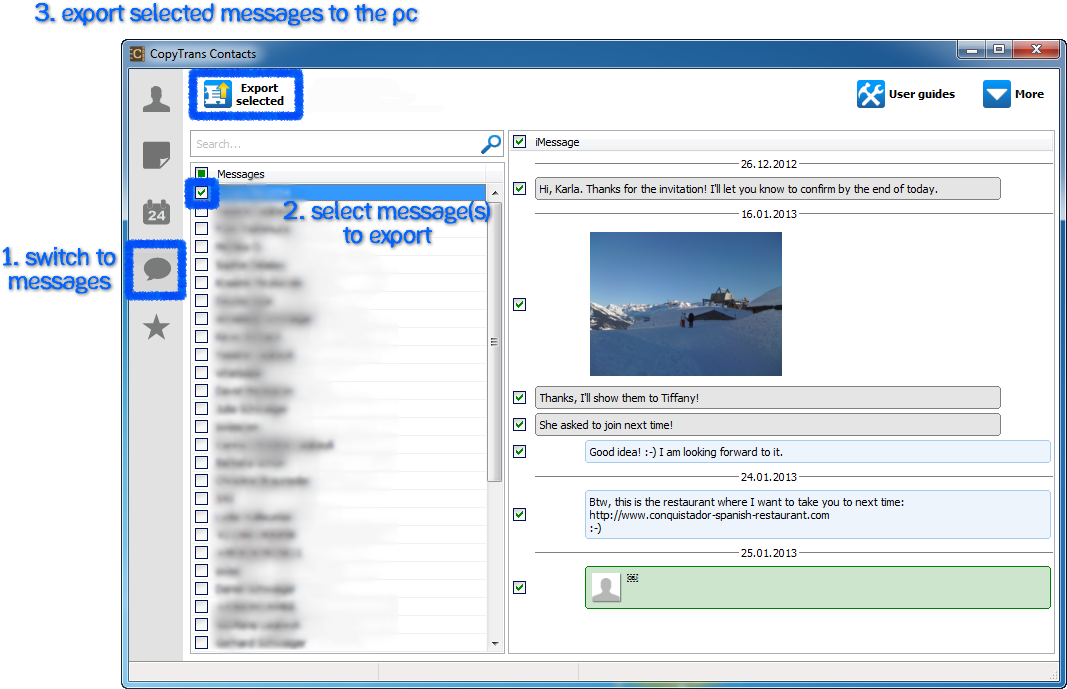This screenshot has width=1067, height=689.
Task: Uncheck the restaurant message checkbox
Action: pos(520,514)
